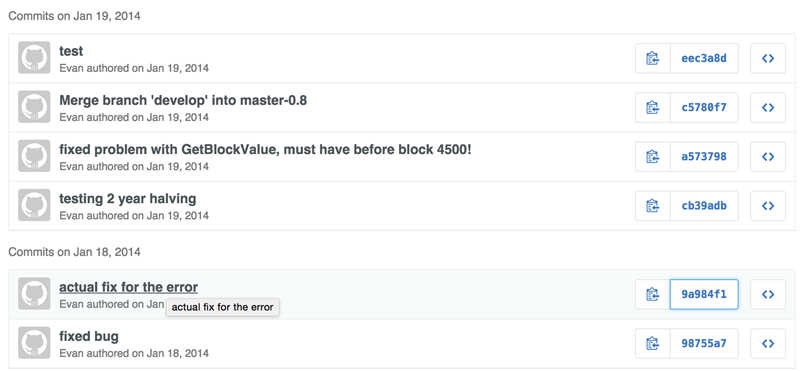Browse repository at 'testing 2 year halving'
The height and width of the screenshot is (371, 800).
coord(768,206)
